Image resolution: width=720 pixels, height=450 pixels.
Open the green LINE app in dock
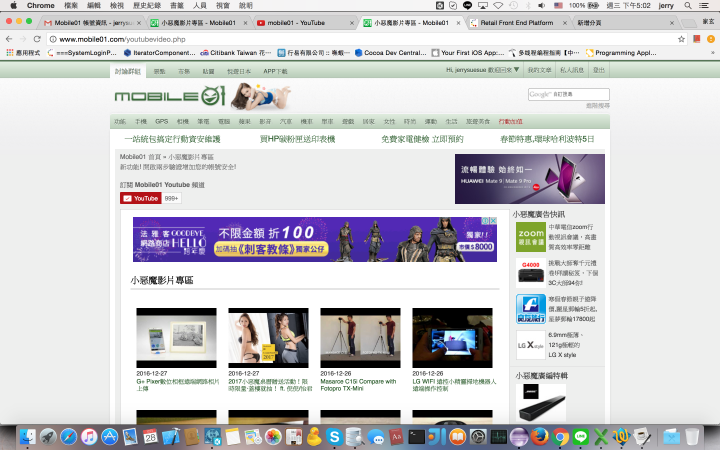point(581,437)
